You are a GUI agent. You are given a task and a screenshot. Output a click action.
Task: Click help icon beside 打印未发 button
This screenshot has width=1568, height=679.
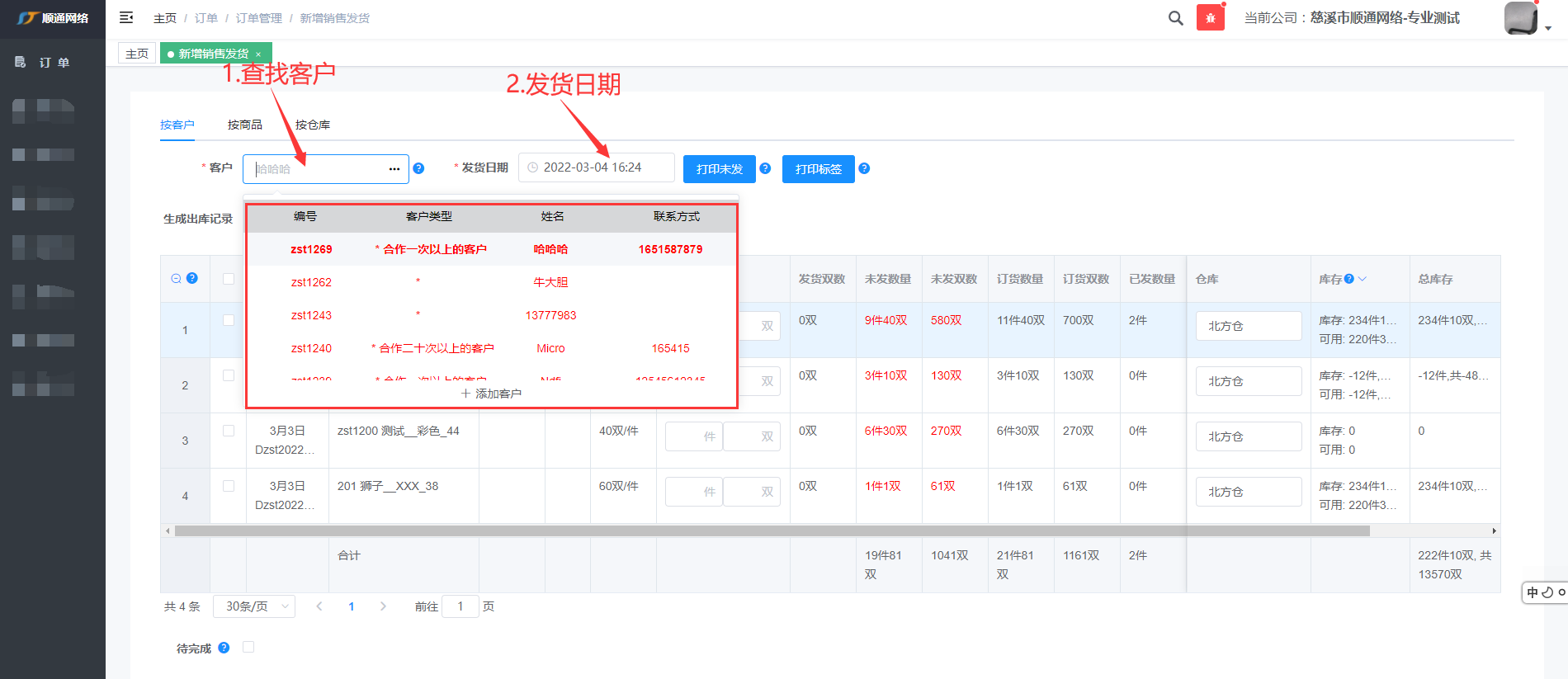765,168
